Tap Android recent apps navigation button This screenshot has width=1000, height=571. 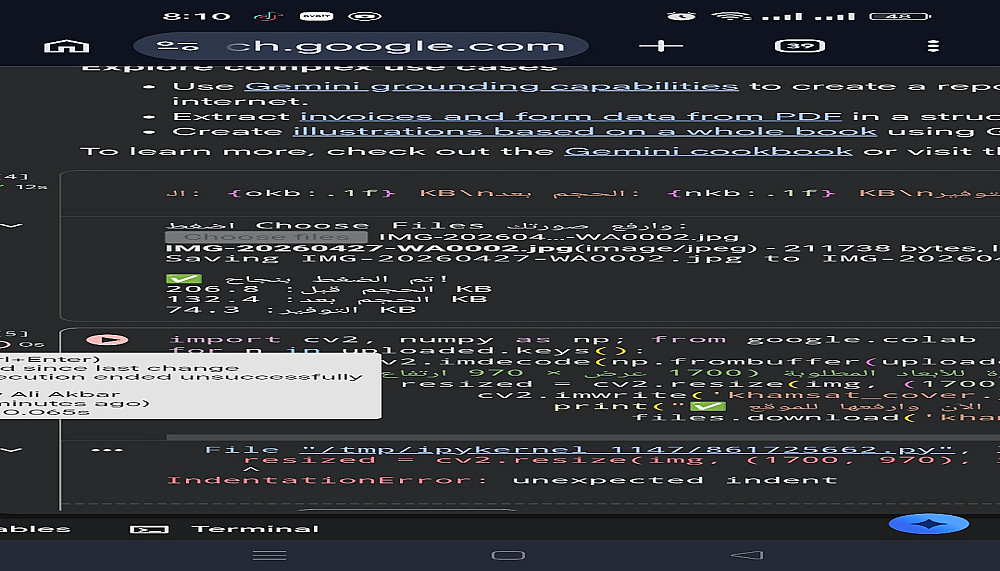(269, 555)
